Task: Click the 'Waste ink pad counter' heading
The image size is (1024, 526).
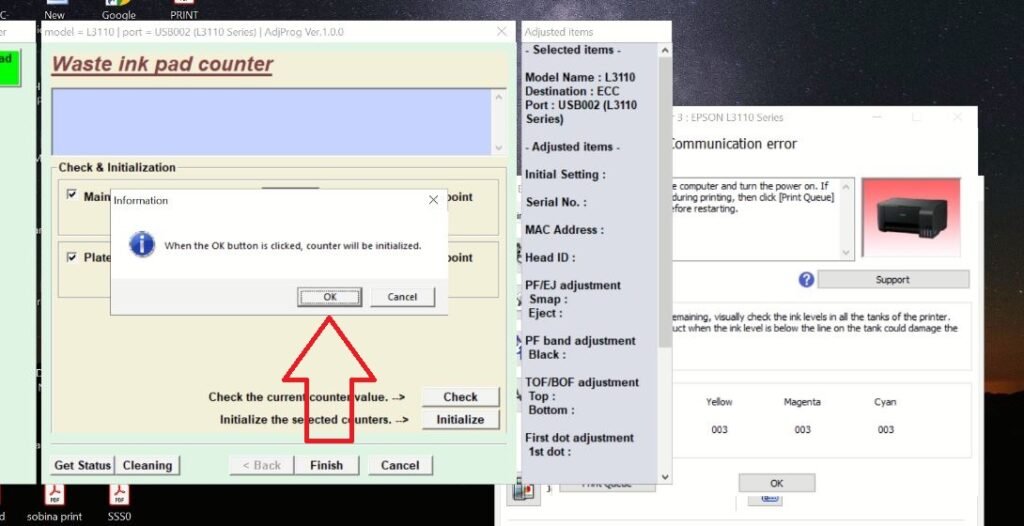Action: coord(162,64)
